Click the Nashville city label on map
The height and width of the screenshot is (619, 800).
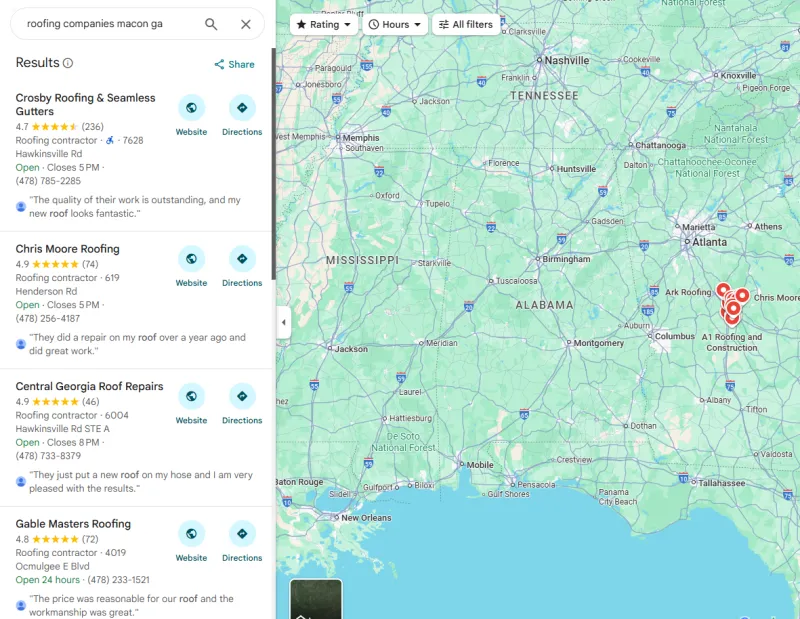pos(566,60)
